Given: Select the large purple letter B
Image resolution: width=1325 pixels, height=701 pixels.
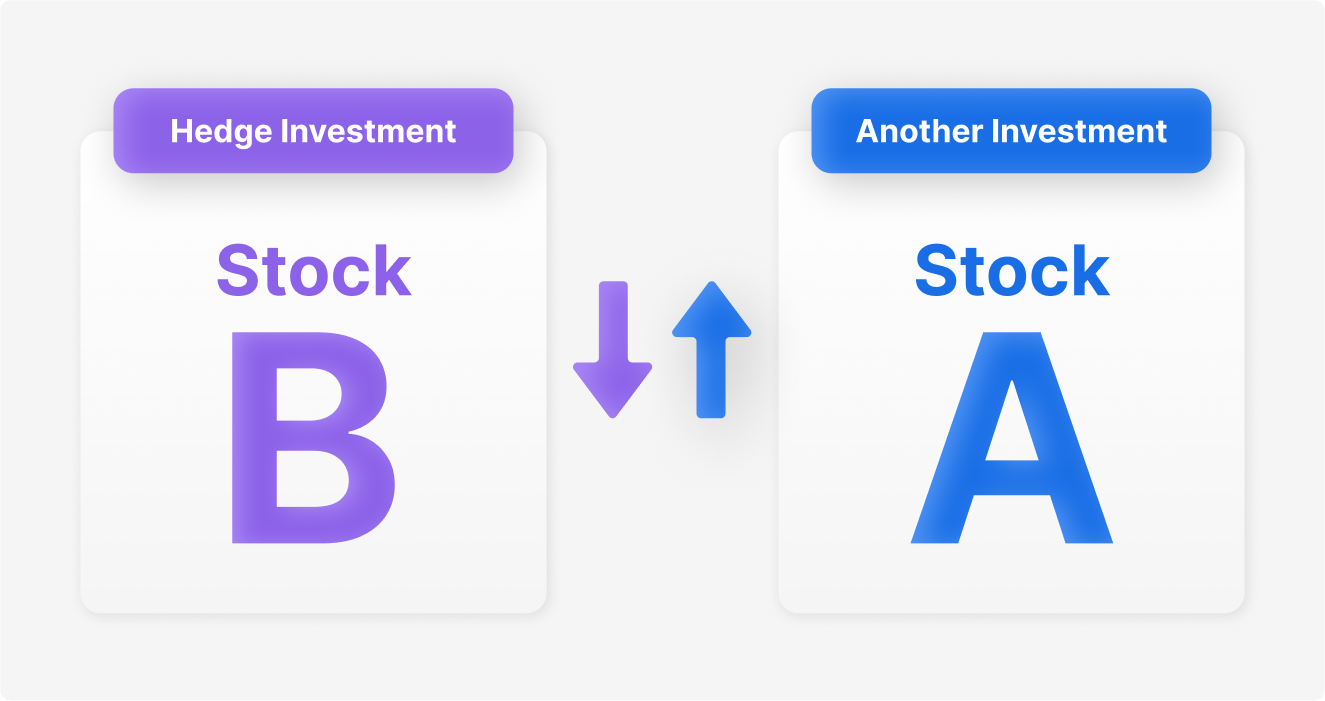Looking at the screenshot, I should 313,437.
